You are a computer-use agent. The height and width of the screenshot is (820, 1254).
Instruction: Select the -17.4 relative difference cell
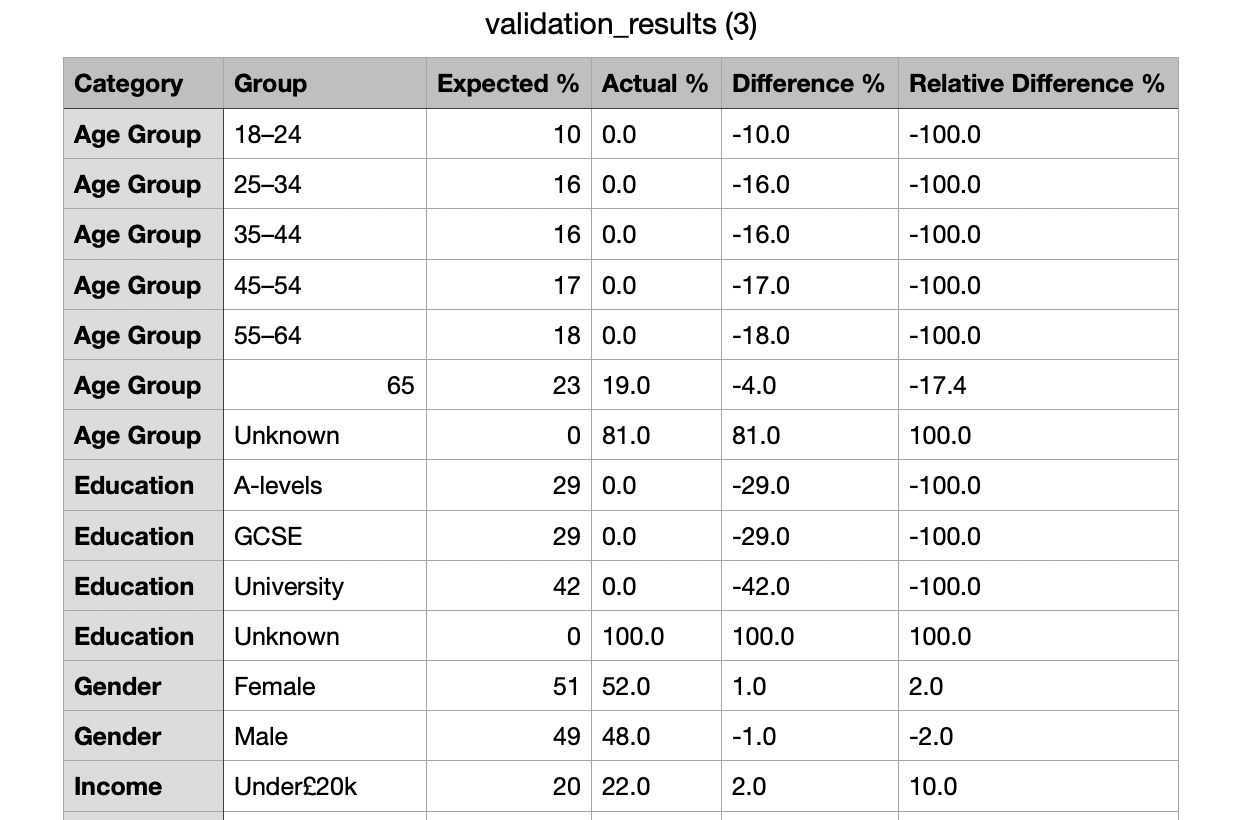pyautogui.click(x=938, y=386)
